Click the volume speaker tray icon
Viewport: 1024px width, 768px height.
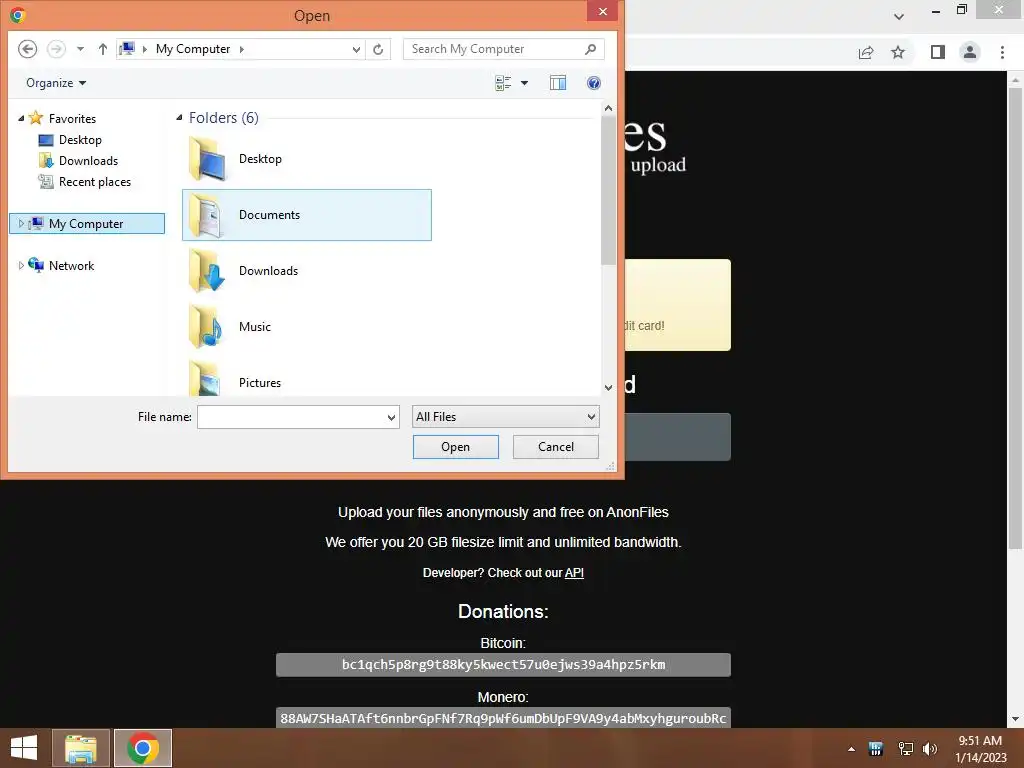pyautogui.click(x=929, y=749)
